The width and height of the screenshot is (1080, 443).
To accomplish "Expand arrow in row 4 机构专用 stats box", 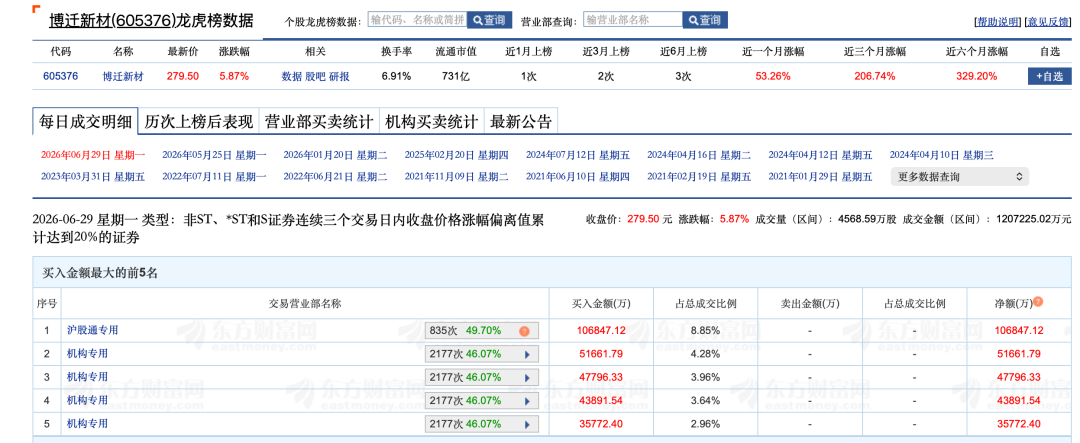I will tap(528, 400).
